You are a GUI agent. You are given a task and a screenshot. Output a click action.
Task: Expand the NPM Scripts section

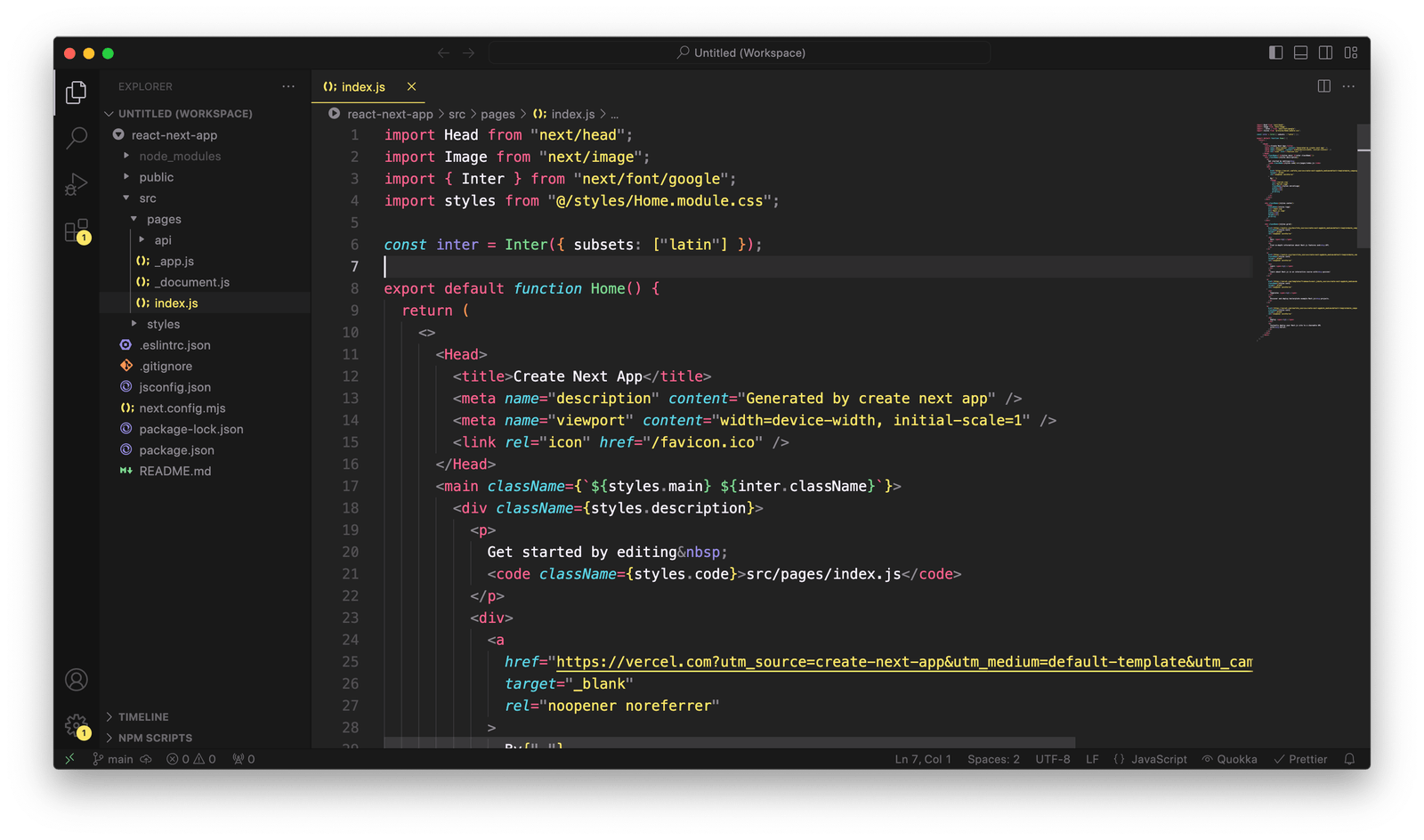(x=155, y=738)
